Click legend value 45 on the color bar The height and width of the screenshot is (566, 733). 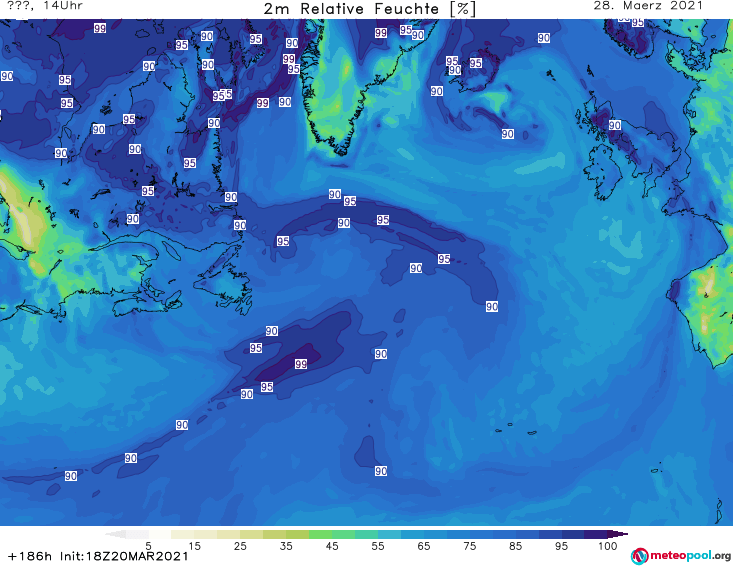(x=331, y=546)
